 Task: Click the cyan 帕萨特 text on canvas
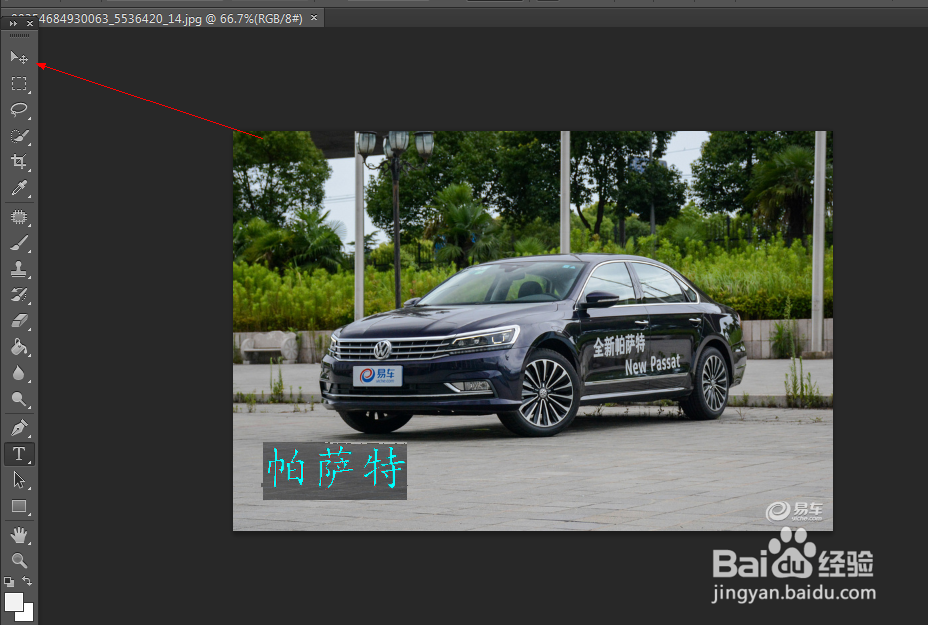[336, 468]
